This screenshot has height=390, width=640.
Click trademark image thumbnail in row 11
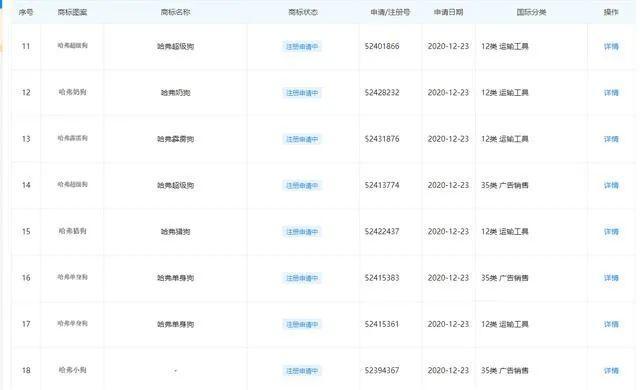pos(72,46)
